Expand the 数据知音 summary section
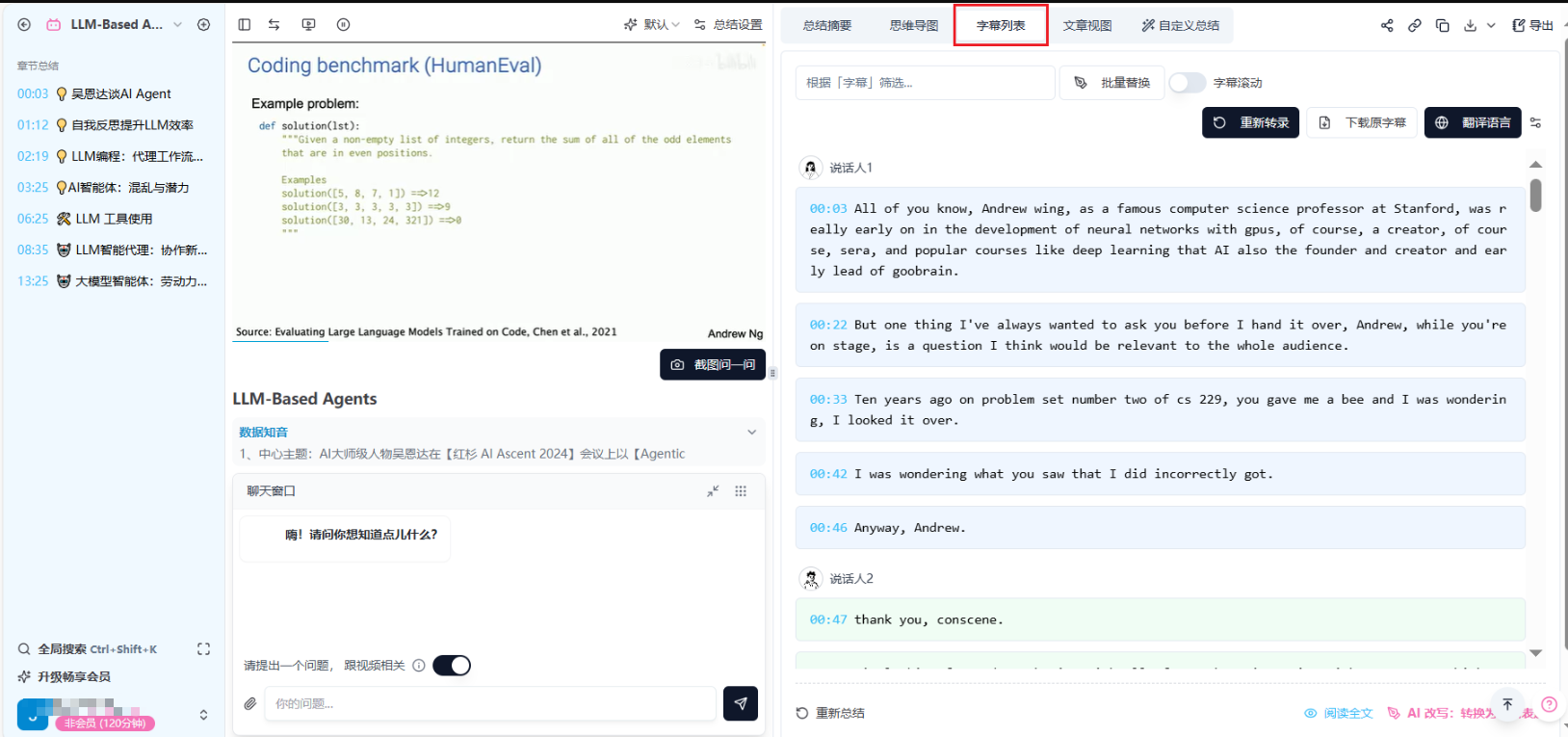The height and width of the screenshot is (737, 1568). point(751,433)
